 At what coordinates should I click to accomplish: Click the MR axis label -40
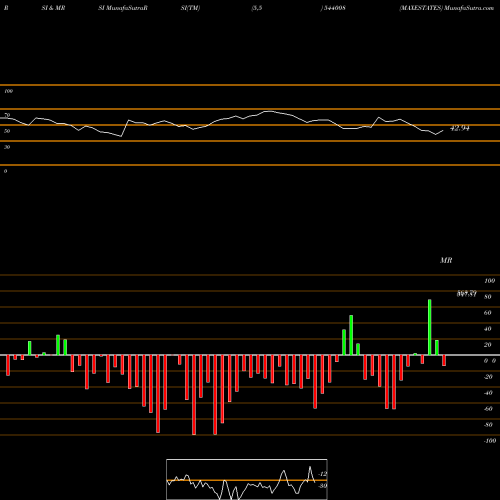coord(488,393)
